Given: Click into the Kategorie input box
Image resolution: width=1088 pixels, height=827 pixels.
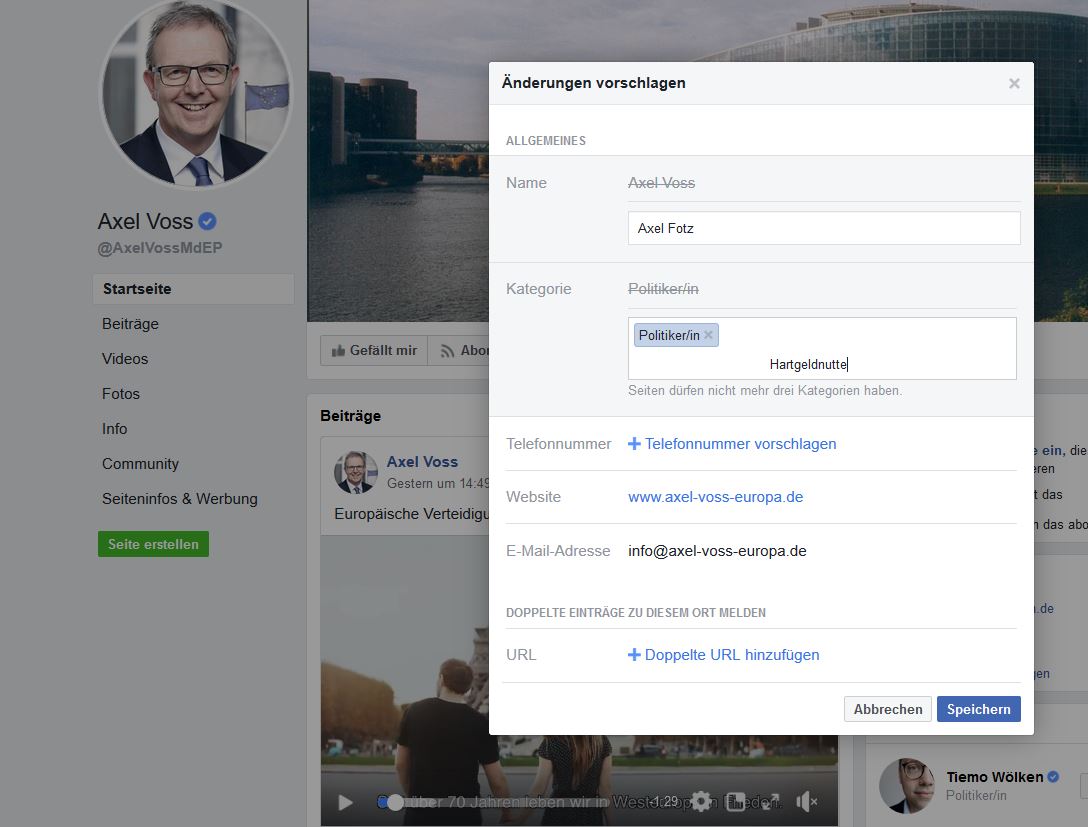Looking at the screenshot, I should [x=822, y=348].
